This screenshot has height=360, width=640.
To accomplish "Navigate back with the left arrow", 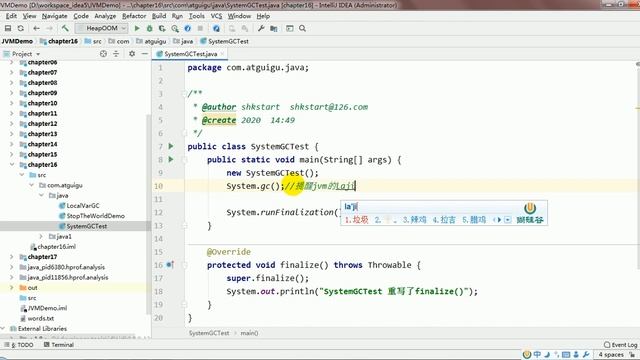I will pyautogui.click(x=36, y=28).
